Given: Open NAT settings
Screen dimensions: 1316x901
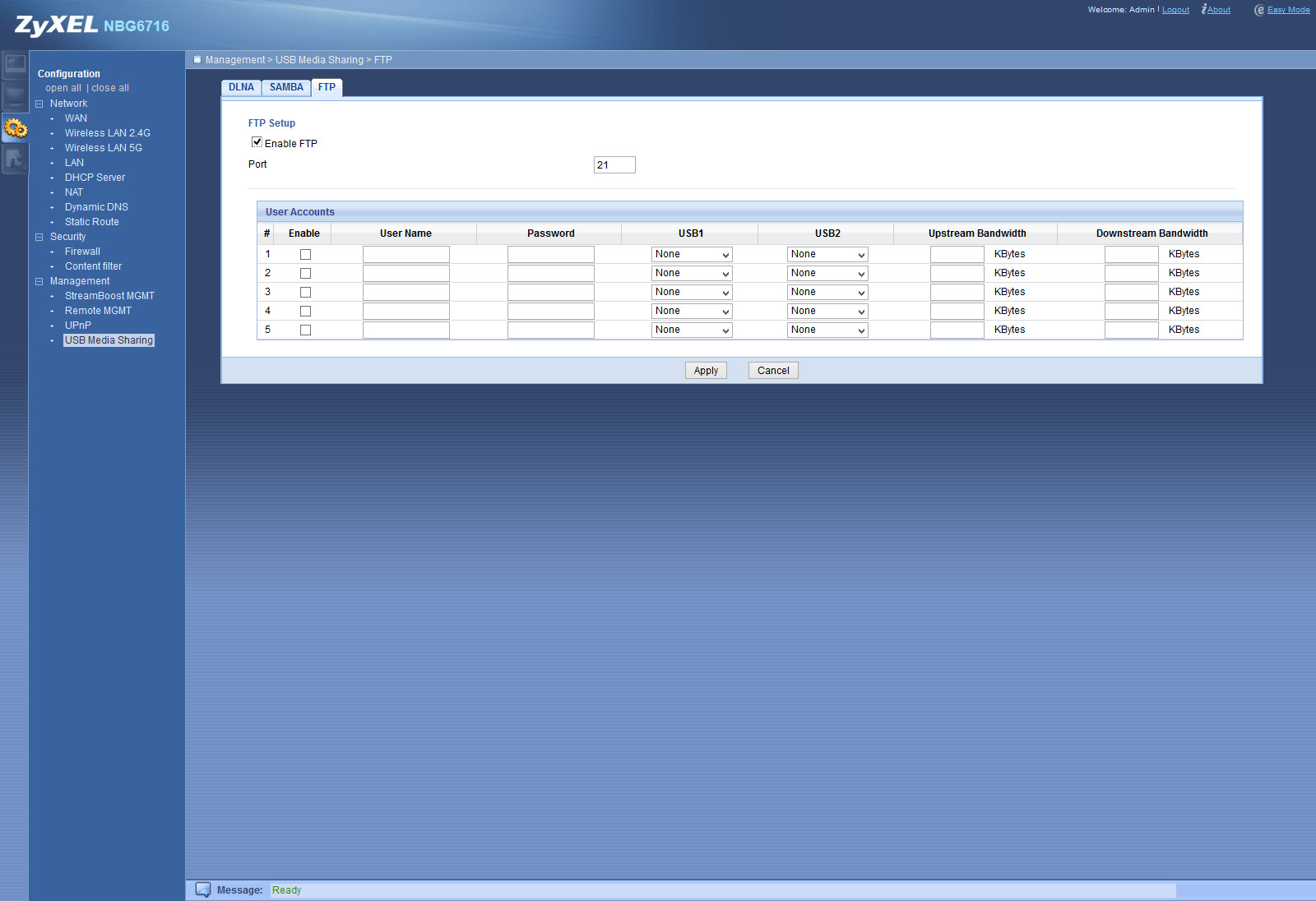Looking at the screenshot, I should click(x=74, y=192).
